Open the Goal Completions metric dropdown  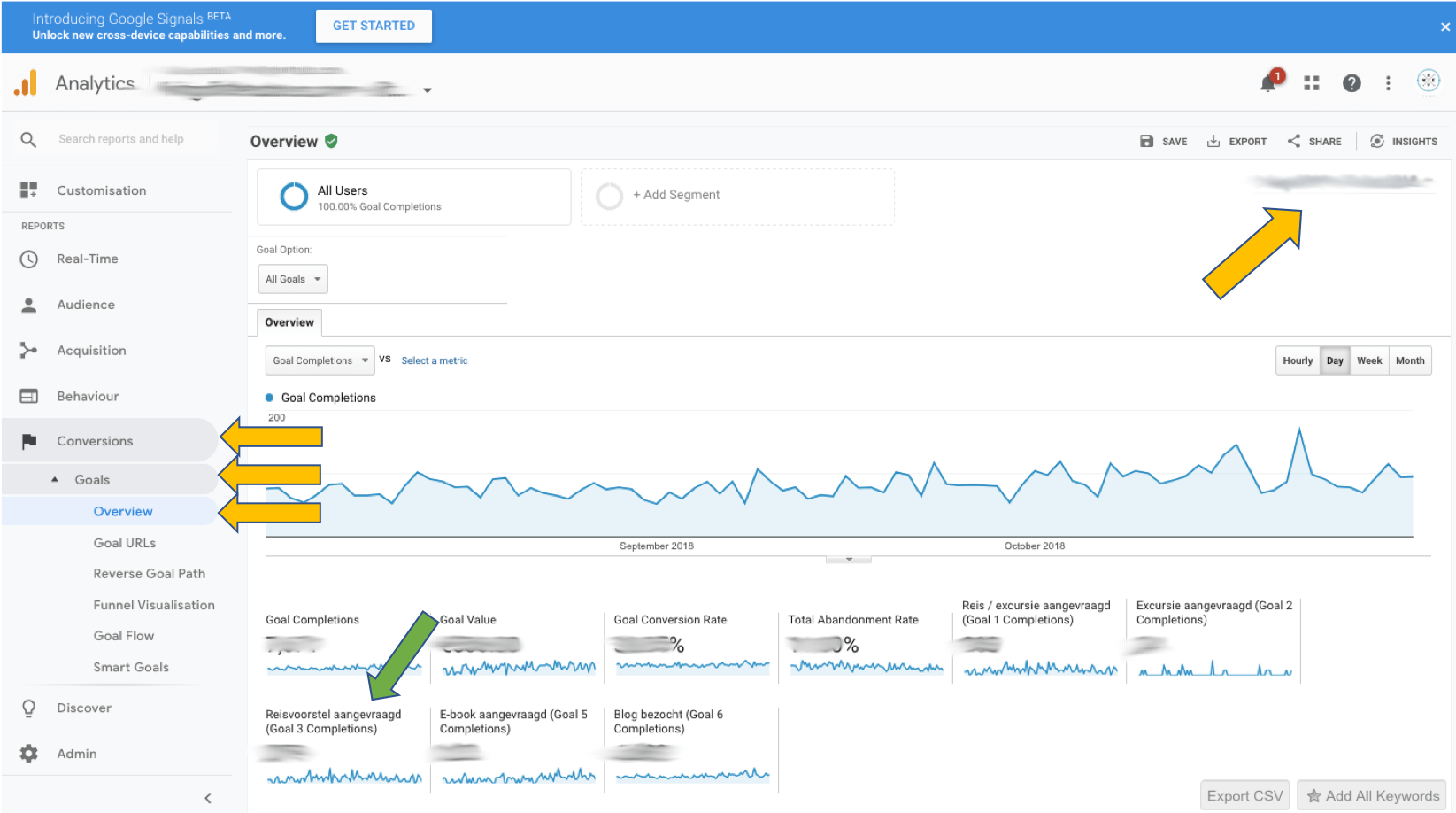[x=320, y=360]
